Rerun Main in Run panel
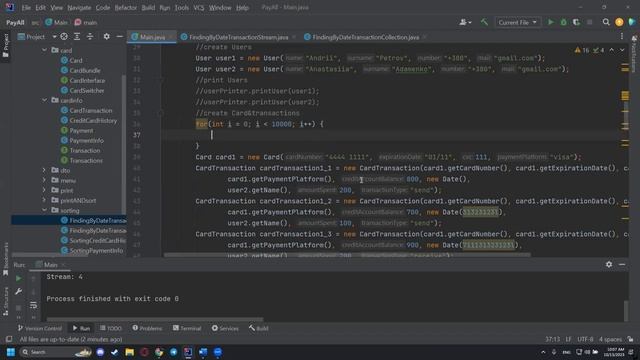 (x=19, y=278)
